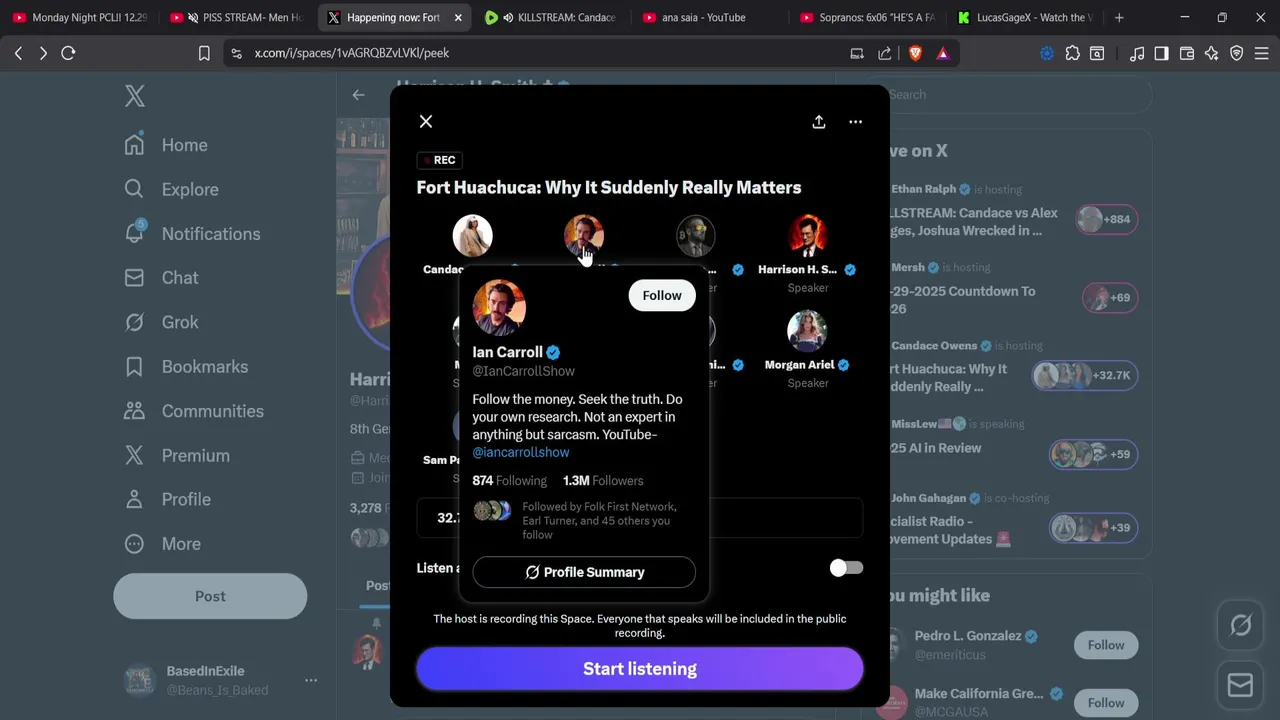The height and width of the screenshot is (720, 1280).
Task: Switch to Sopranos 6x06 browser tab
Action: (x=866, y=17)
